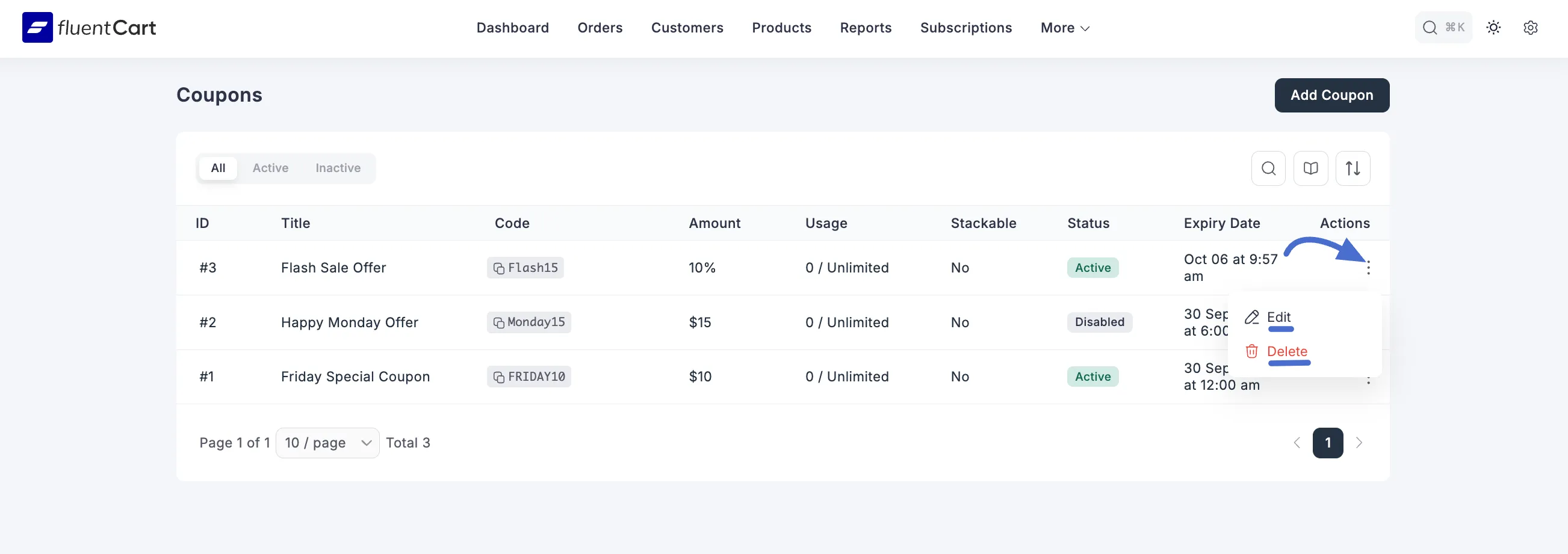This screenshot has height=554, width=1568.
Task: Switch to the Active coupons tab
Action: pyautogui.click(x=270, y=168)
